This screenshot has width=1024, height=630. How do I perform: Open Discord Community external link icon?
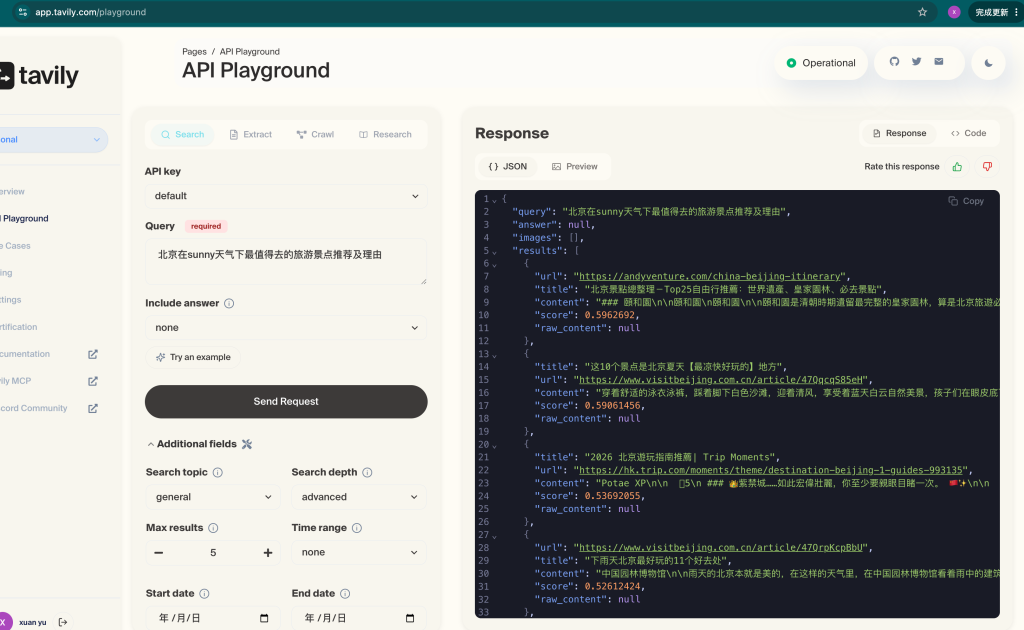(93, 408)
